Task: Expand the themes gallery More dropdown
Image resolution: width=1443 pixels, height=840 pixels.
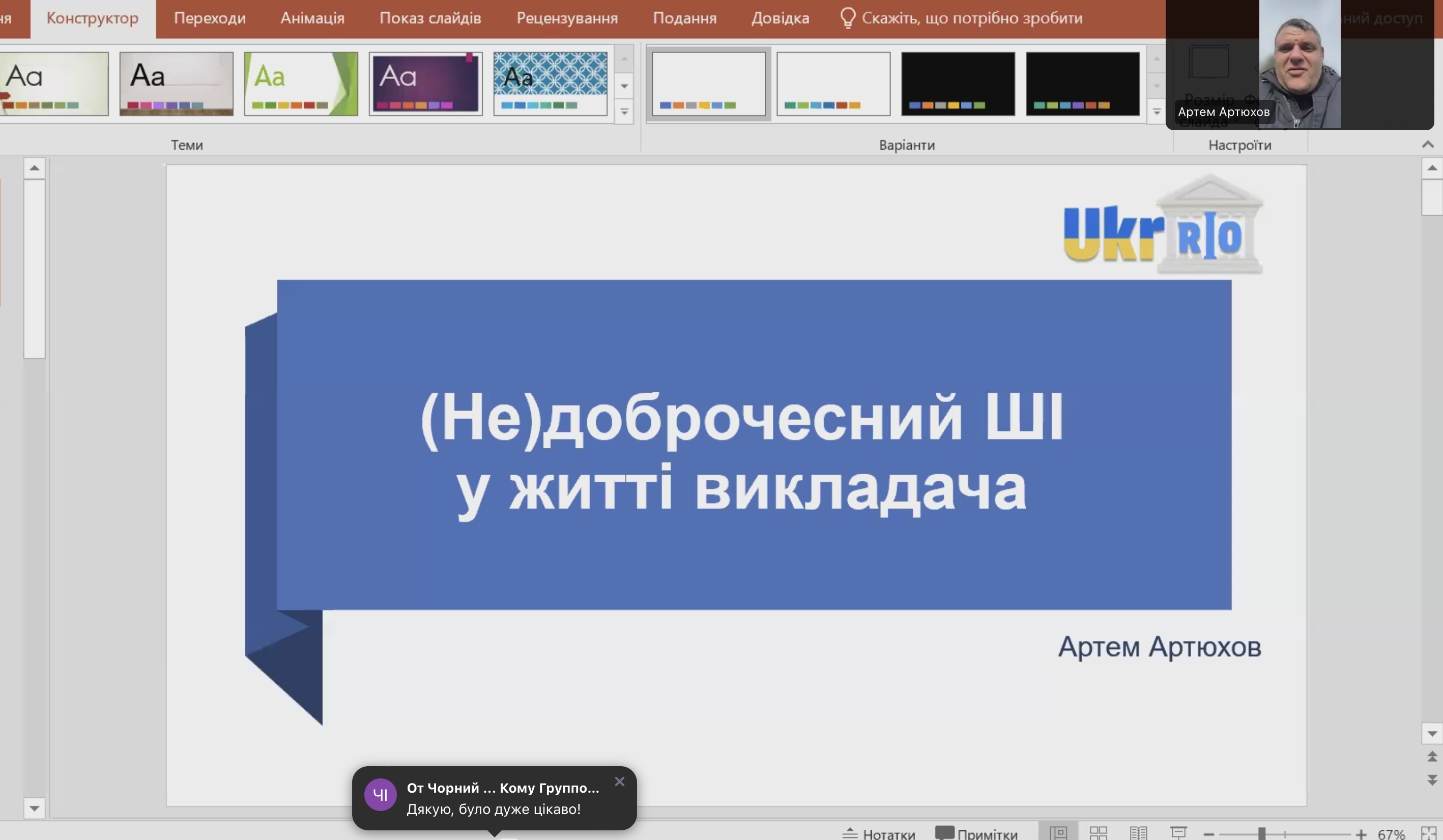Action: [624, 111]
